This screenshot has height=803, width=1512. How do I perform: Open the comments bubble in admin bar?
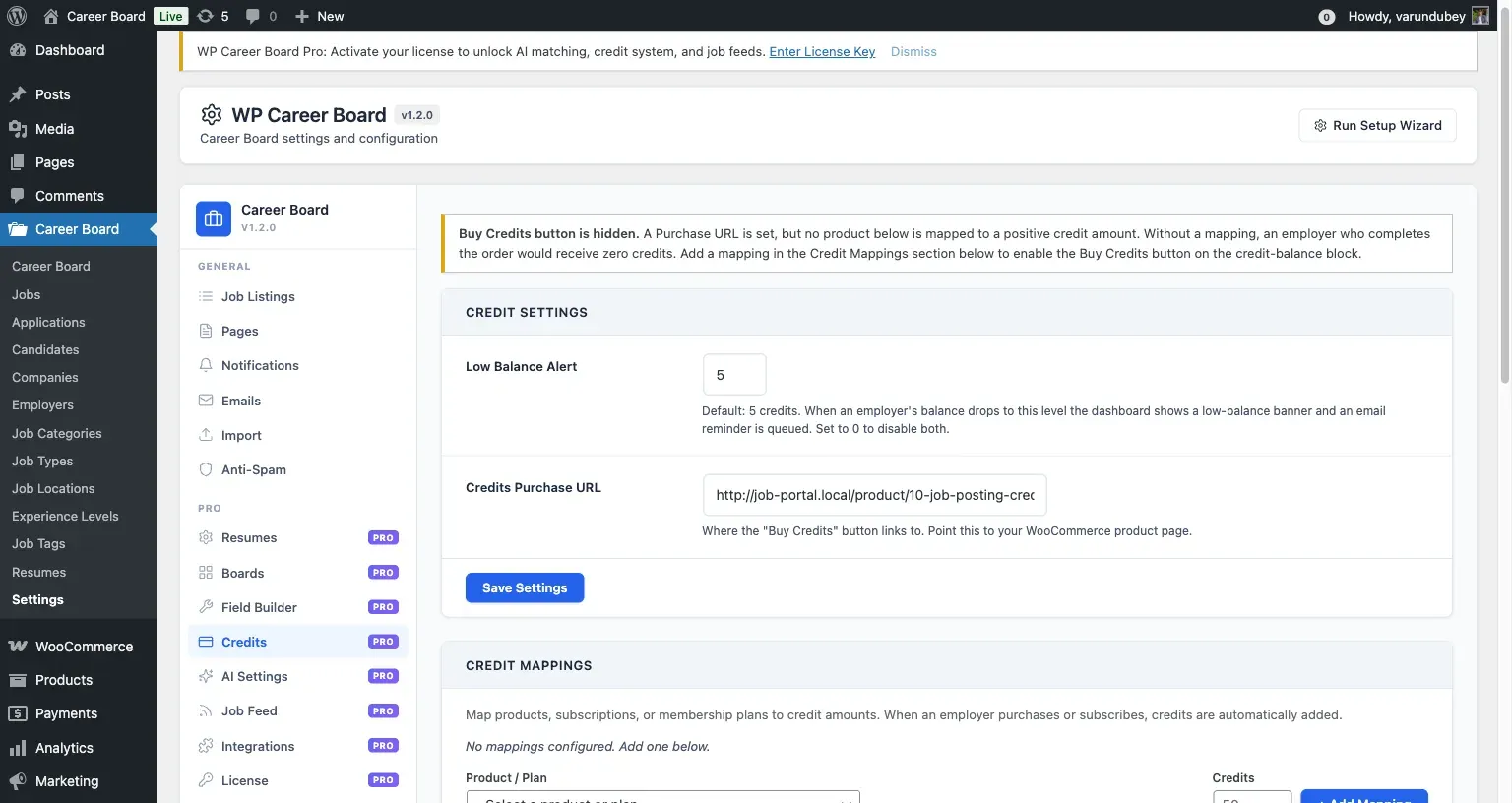click(x=253, y=16)
